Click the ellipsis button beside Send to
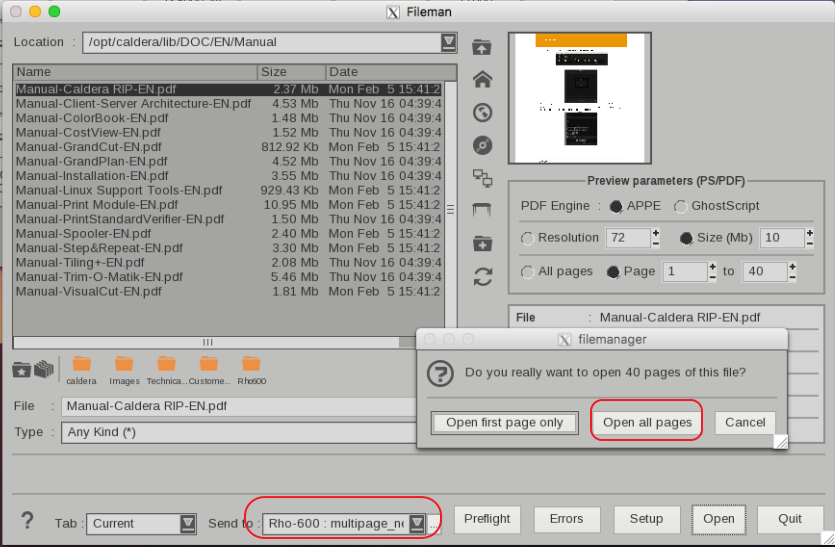This screenshot has width=835, height=547. point(434,525)
